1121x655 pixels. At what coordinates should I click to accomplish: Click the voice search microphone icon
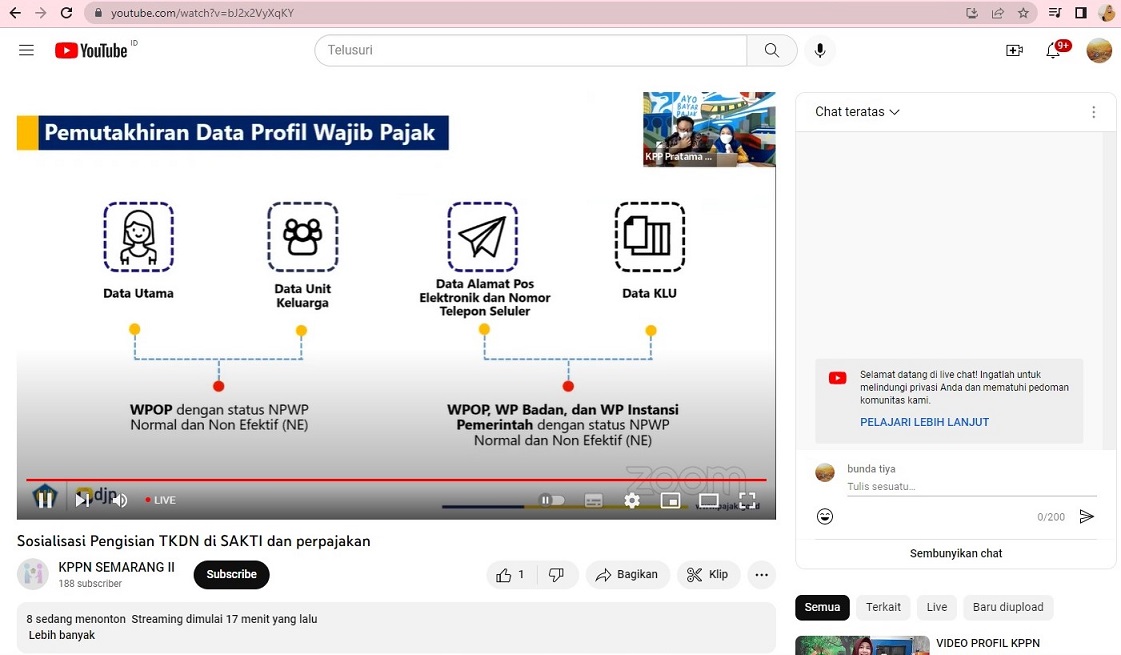(x=820, y=50)
